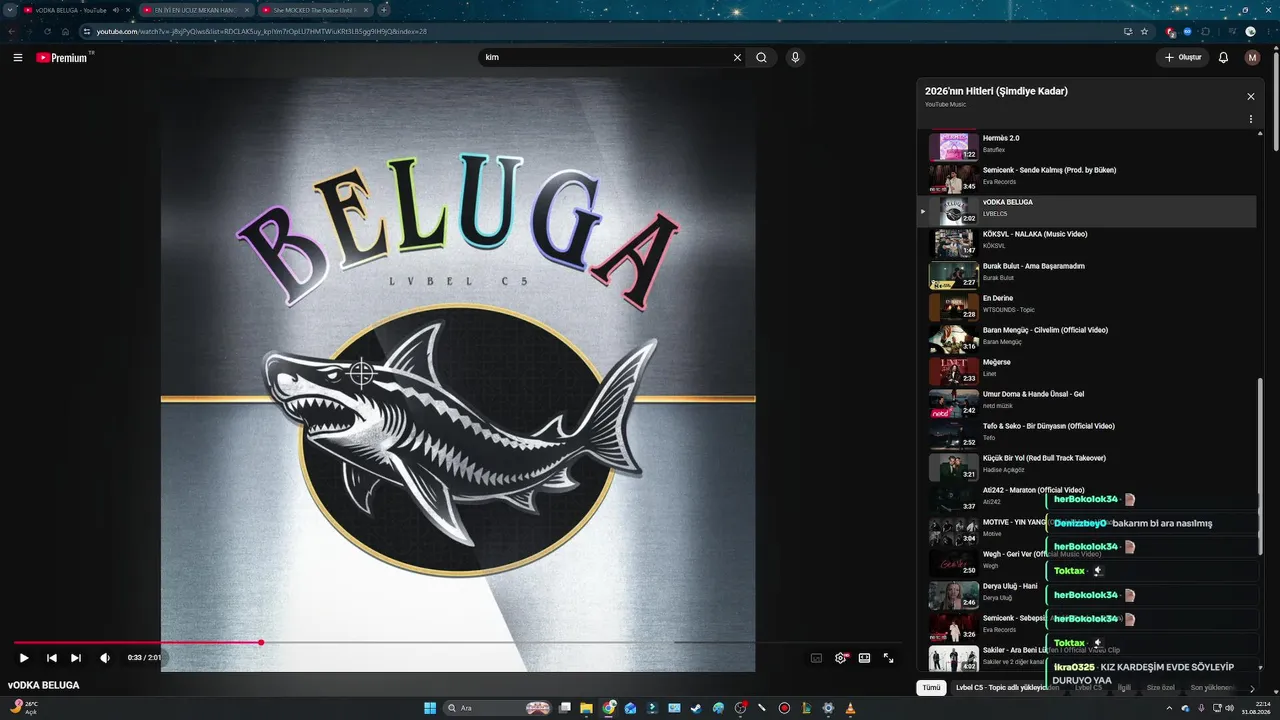Open YouTube notifications bell
This screenshot has width=1280, height=720.
point(1223,58)
